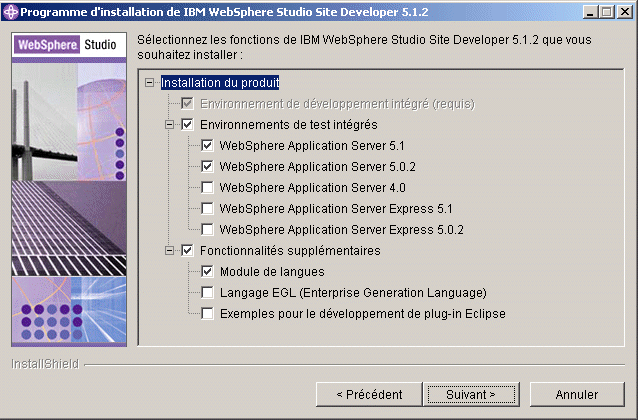
Task: Select the Module de langues label
Action: pos(272,272)
